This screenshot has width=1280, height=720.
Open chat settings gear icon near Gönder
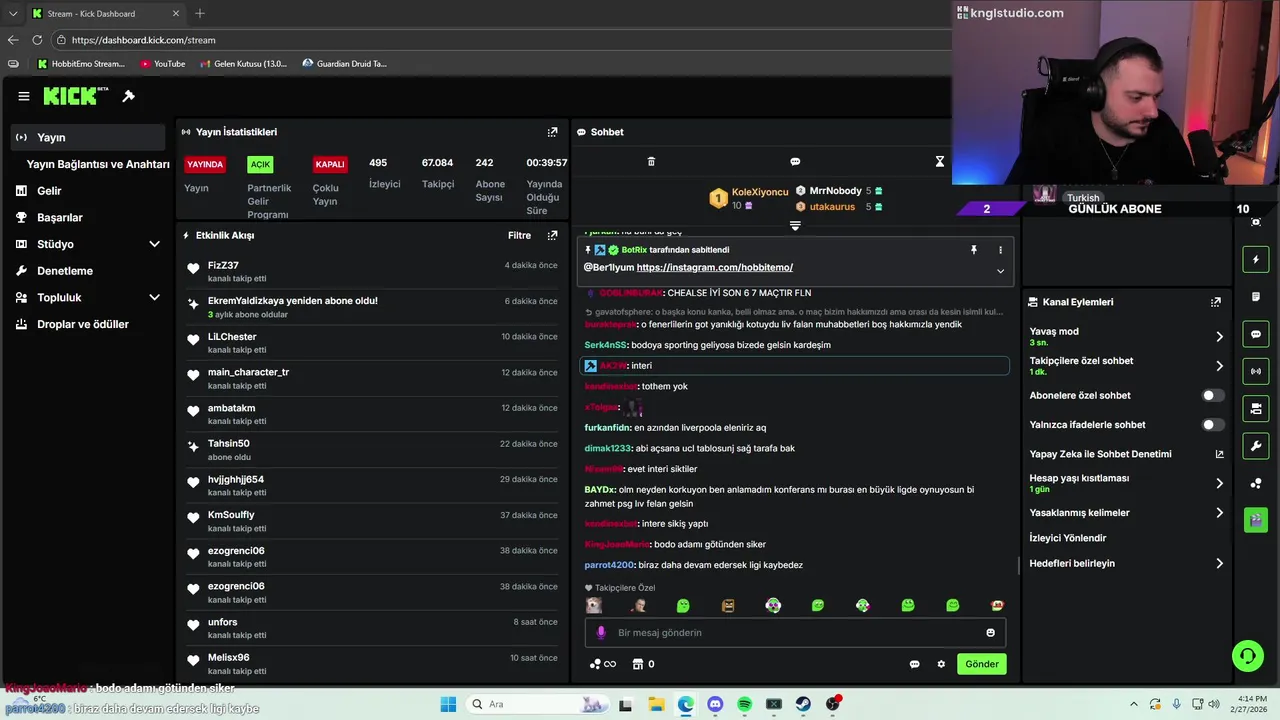click(x=941, y=664)
